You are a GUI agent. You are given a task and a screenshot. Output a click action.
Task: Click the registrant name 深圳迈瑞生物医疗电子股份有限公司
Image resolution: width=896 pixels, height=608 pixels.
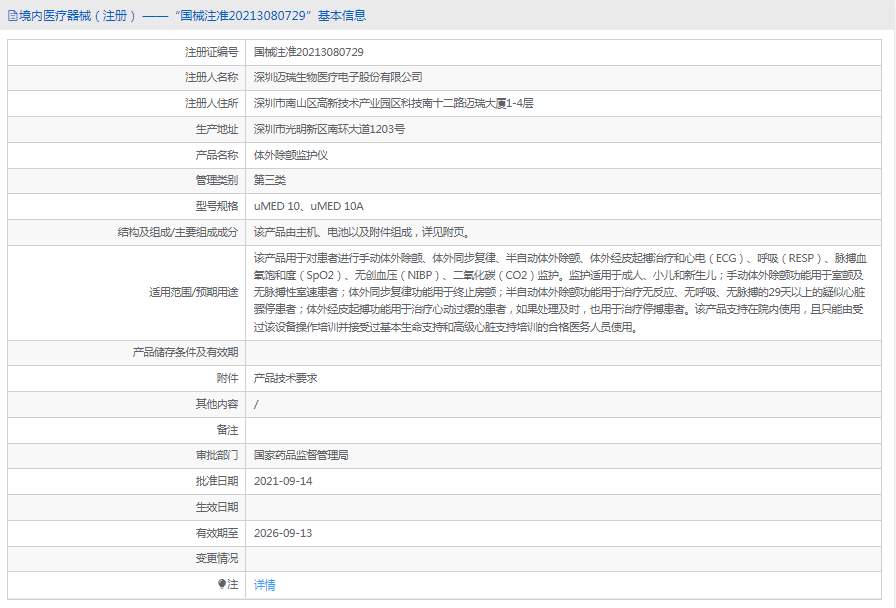338,77
